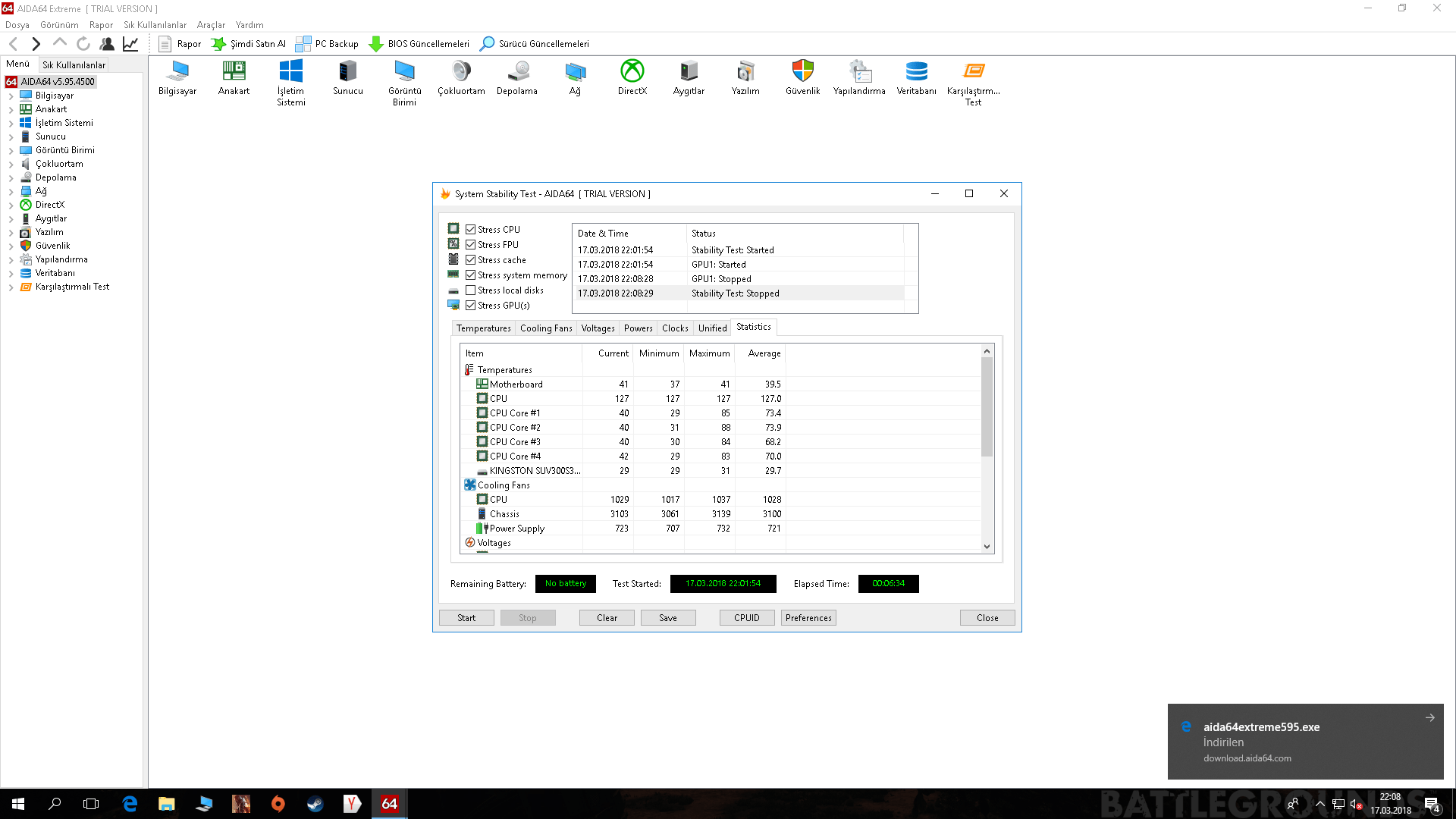1456x819 pixels.
Task: Switch to the Temperatures tab
Action: [483, 328]
